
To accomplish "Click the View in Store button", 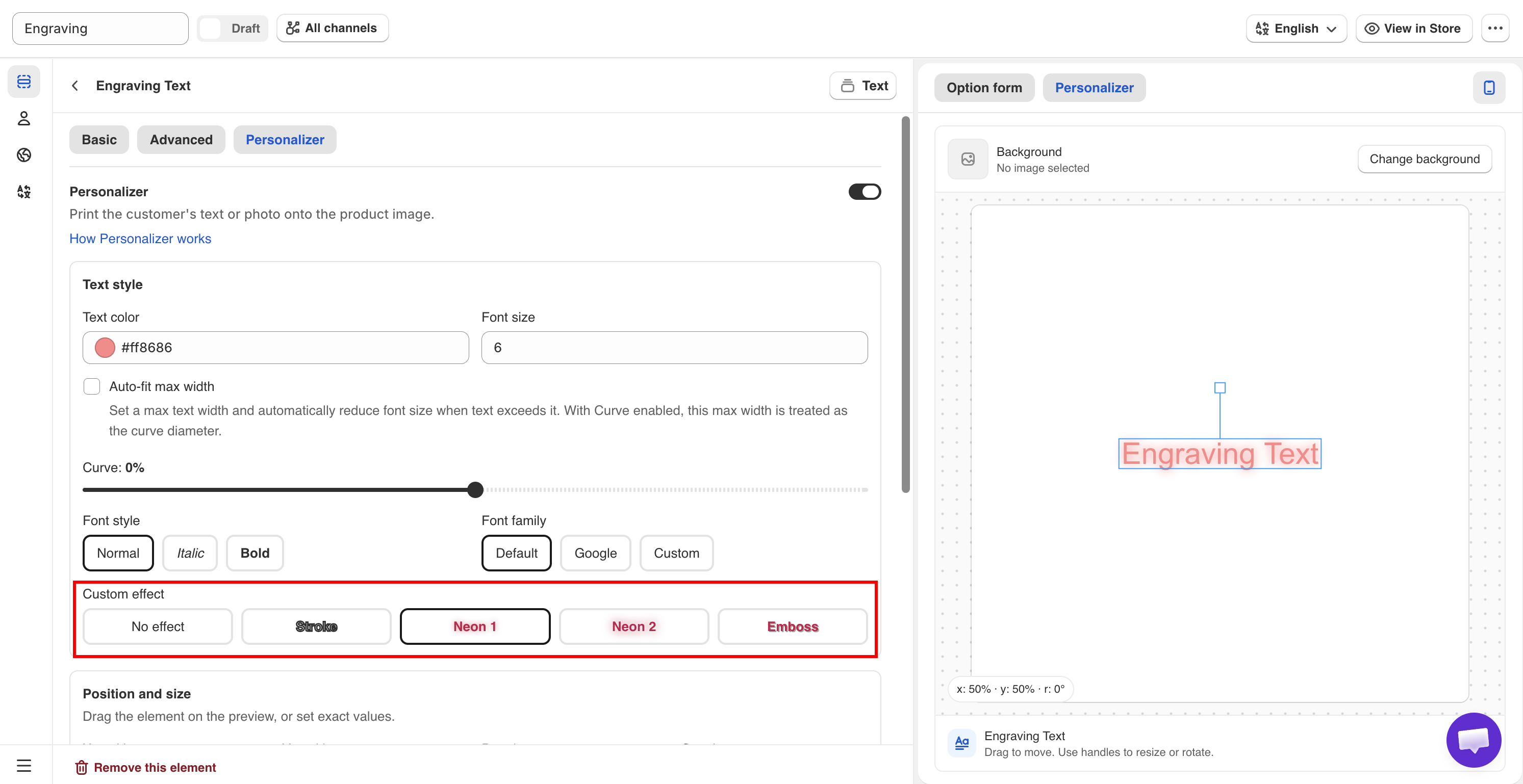I will pyautogui.click(x=1414, y=29).
